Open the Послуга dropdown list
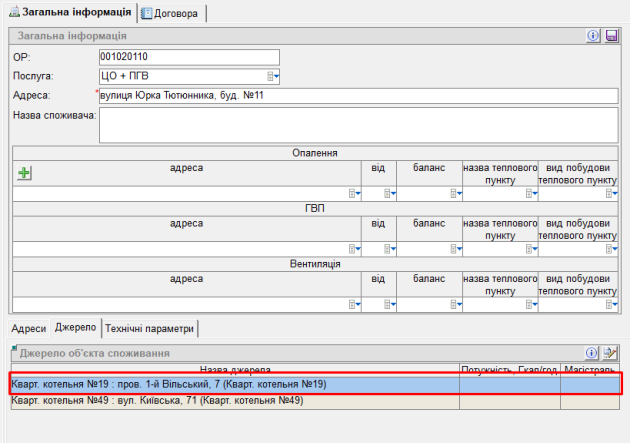 (273, 76)
